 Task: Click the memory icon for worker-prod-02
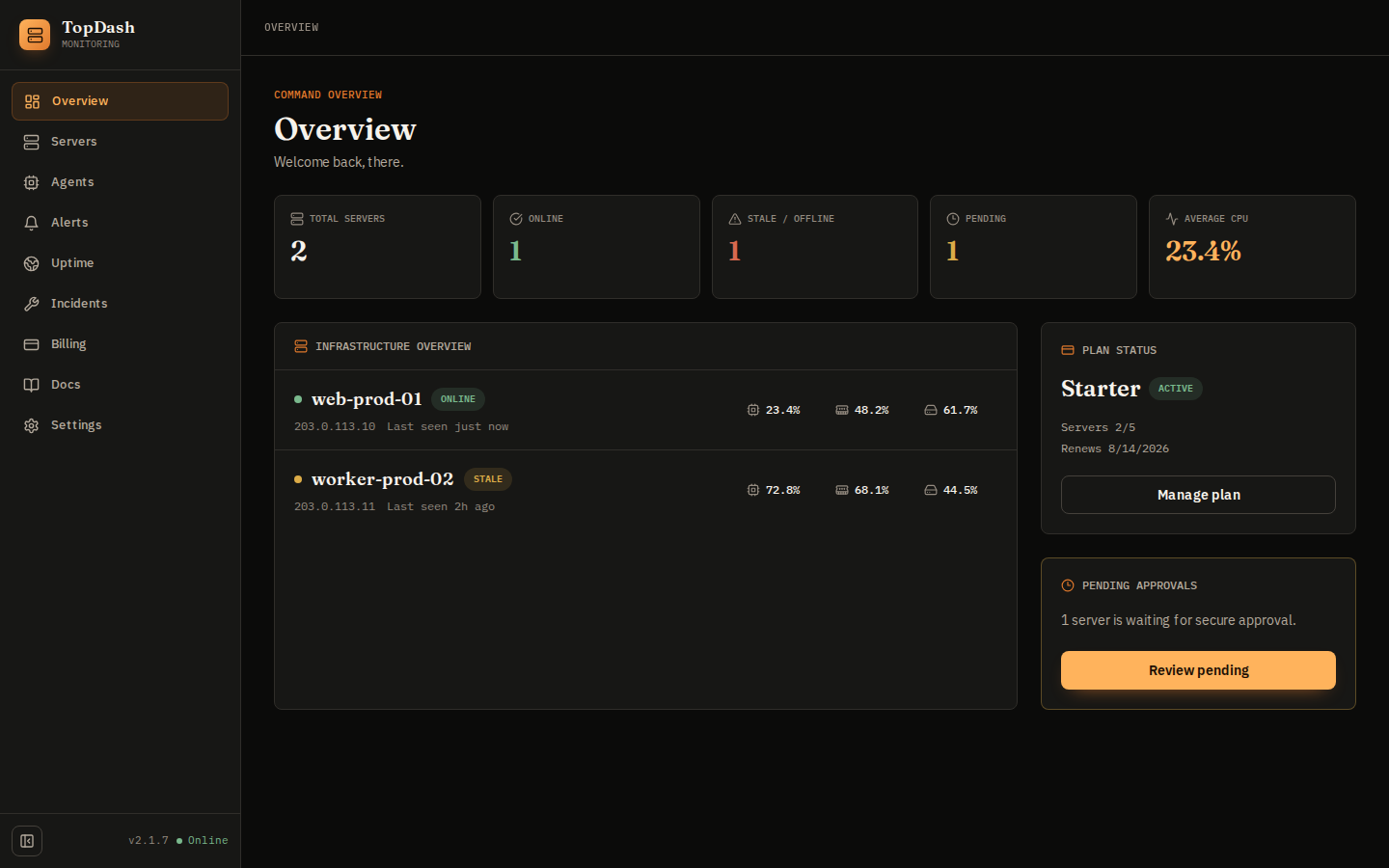click(x=842, y=490)
